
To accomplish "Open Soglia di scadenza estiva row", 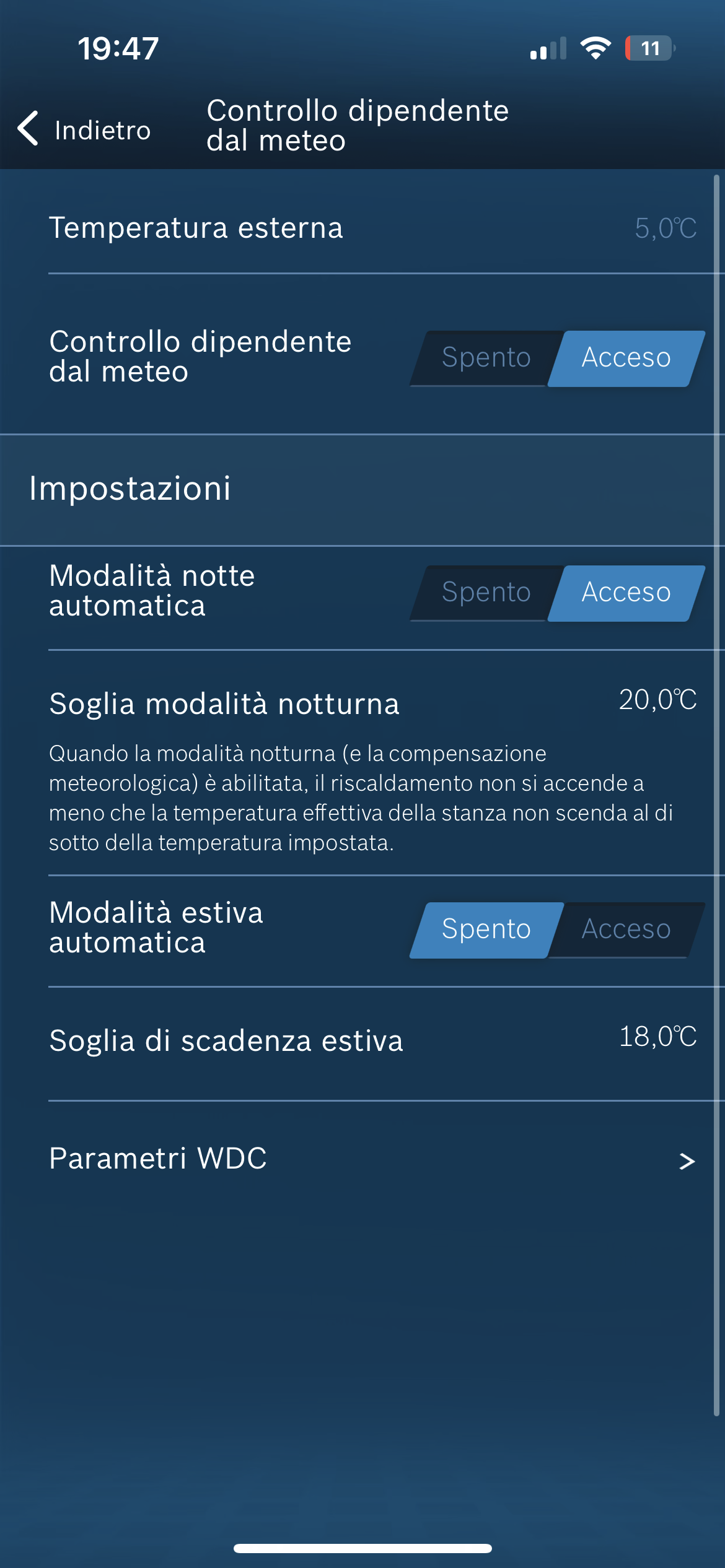I will coord(226,1041).
